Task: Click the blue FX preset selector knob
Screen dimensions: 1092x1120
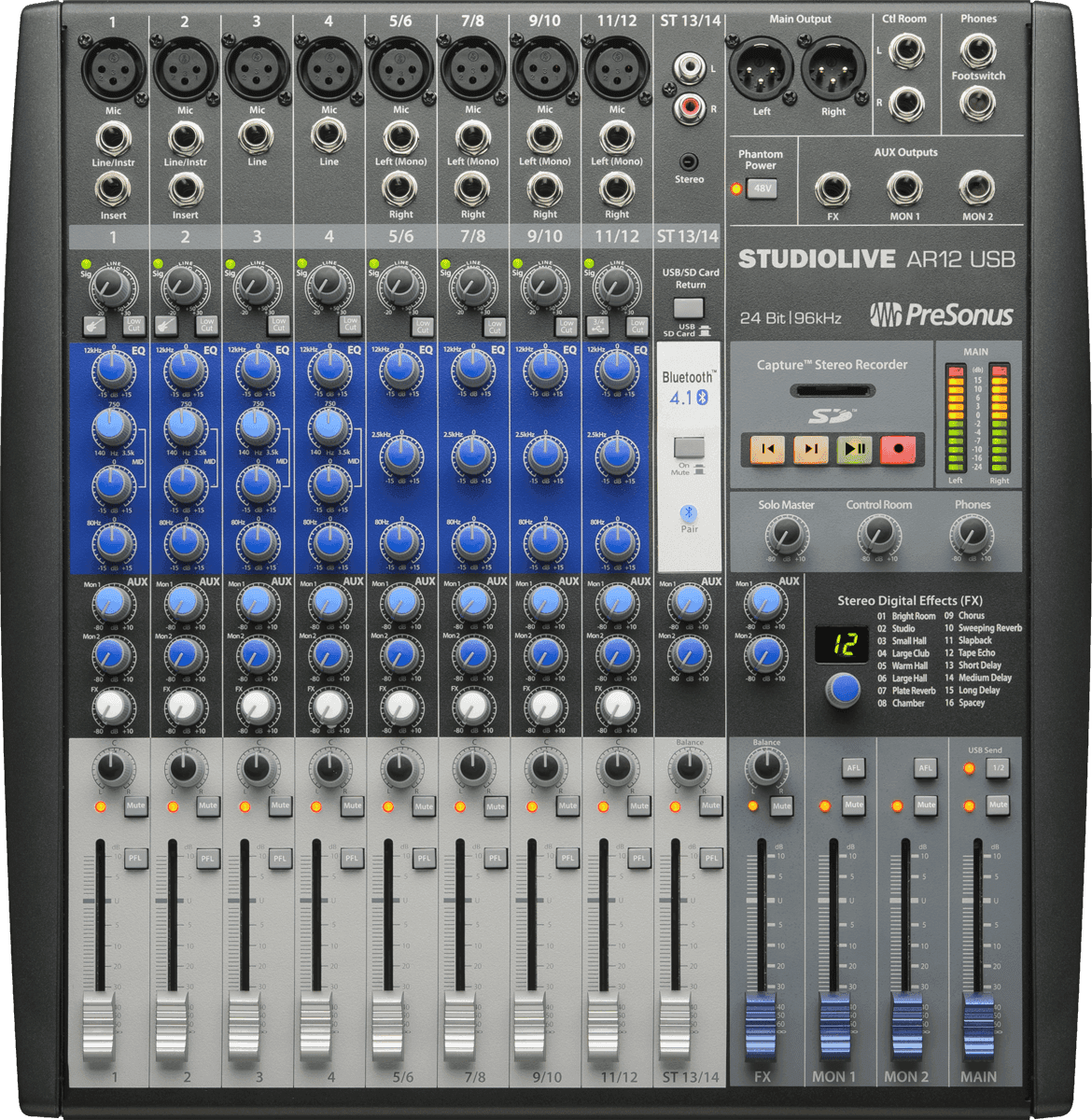Action: pyautogui.click(x=844, y=691)
